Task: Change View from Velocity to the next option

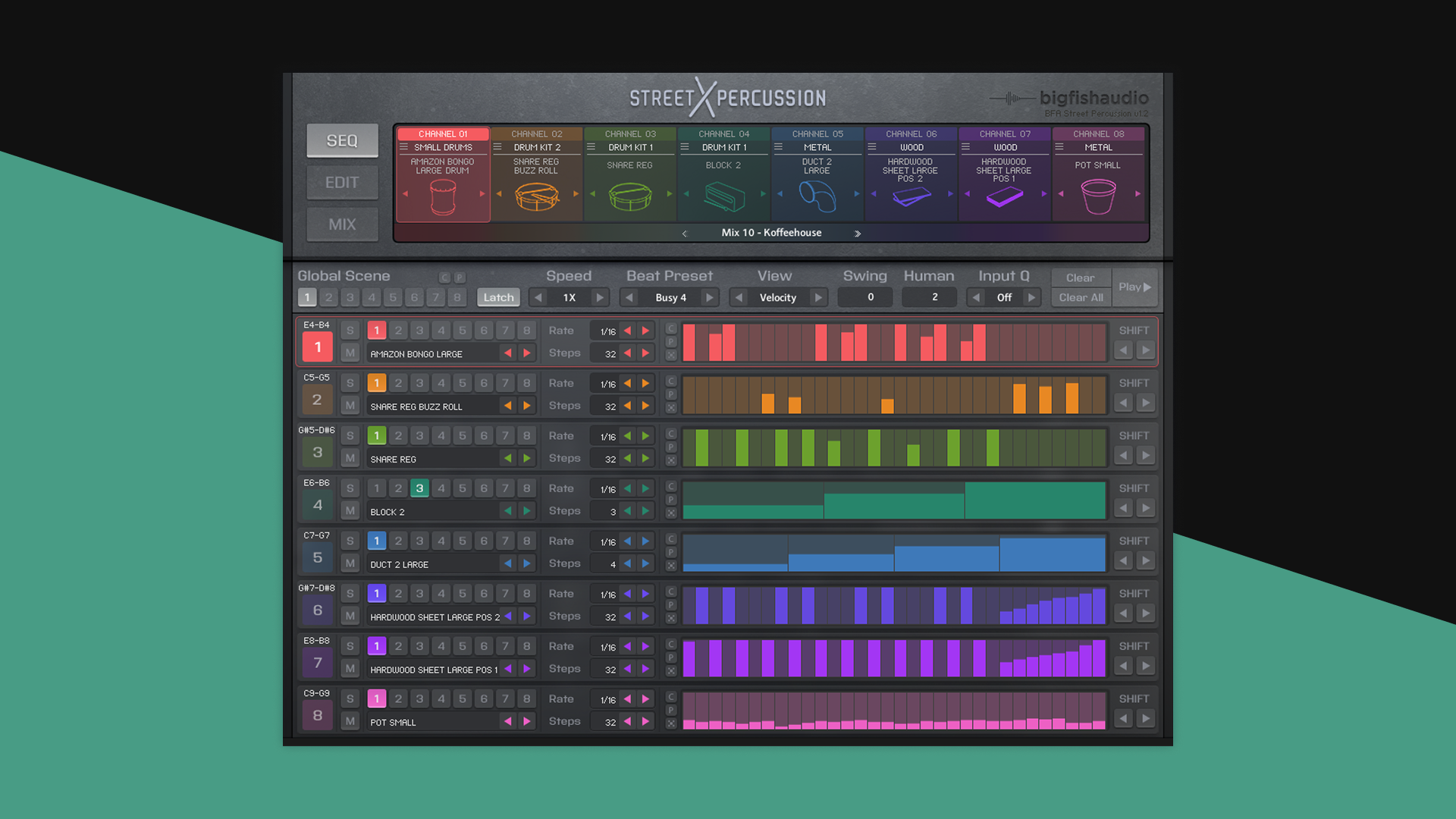Action: (818, 297)
